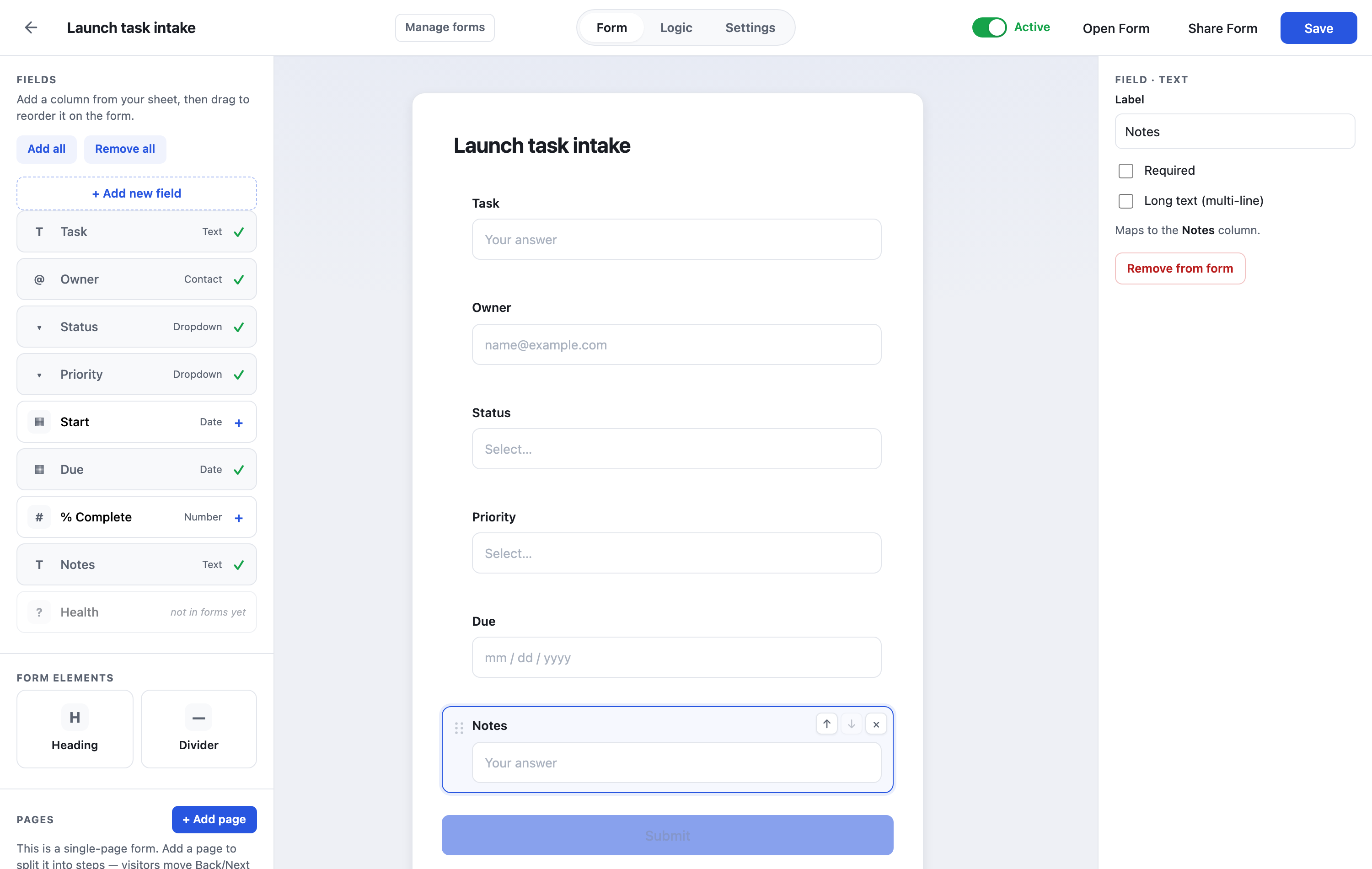The height and width of the screenshot is (869, 1372).
Task: Click Open Form link
Action: tap(1115, 28)
